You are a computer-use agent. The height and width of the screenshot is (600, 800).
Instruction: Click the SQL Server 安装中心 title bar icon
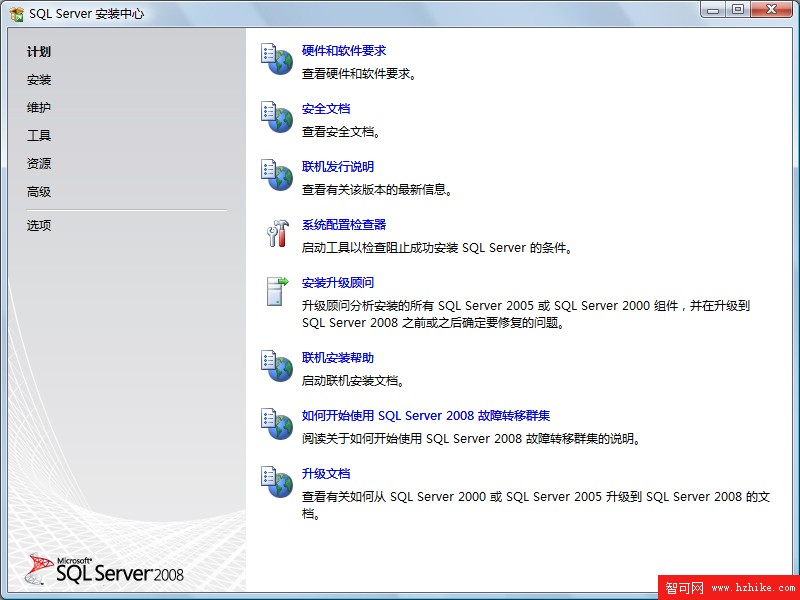pyautogui.click(x=17, y=14)
